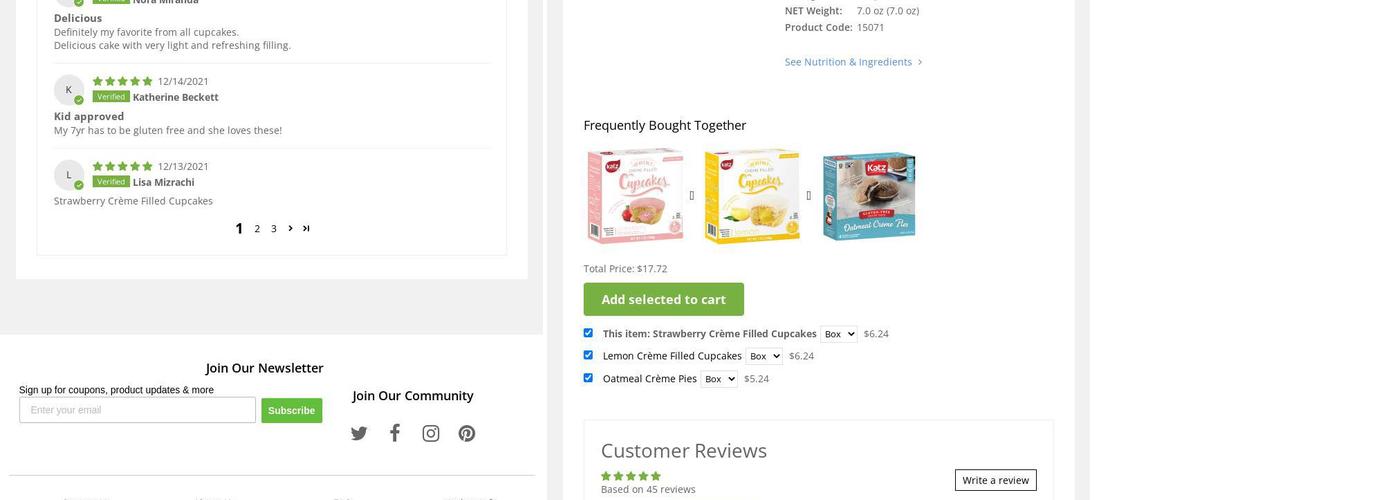The height and width of the screenshot is (500, 1400).
Task: Click Add selected to cart button
Action: tap(663, 299)
